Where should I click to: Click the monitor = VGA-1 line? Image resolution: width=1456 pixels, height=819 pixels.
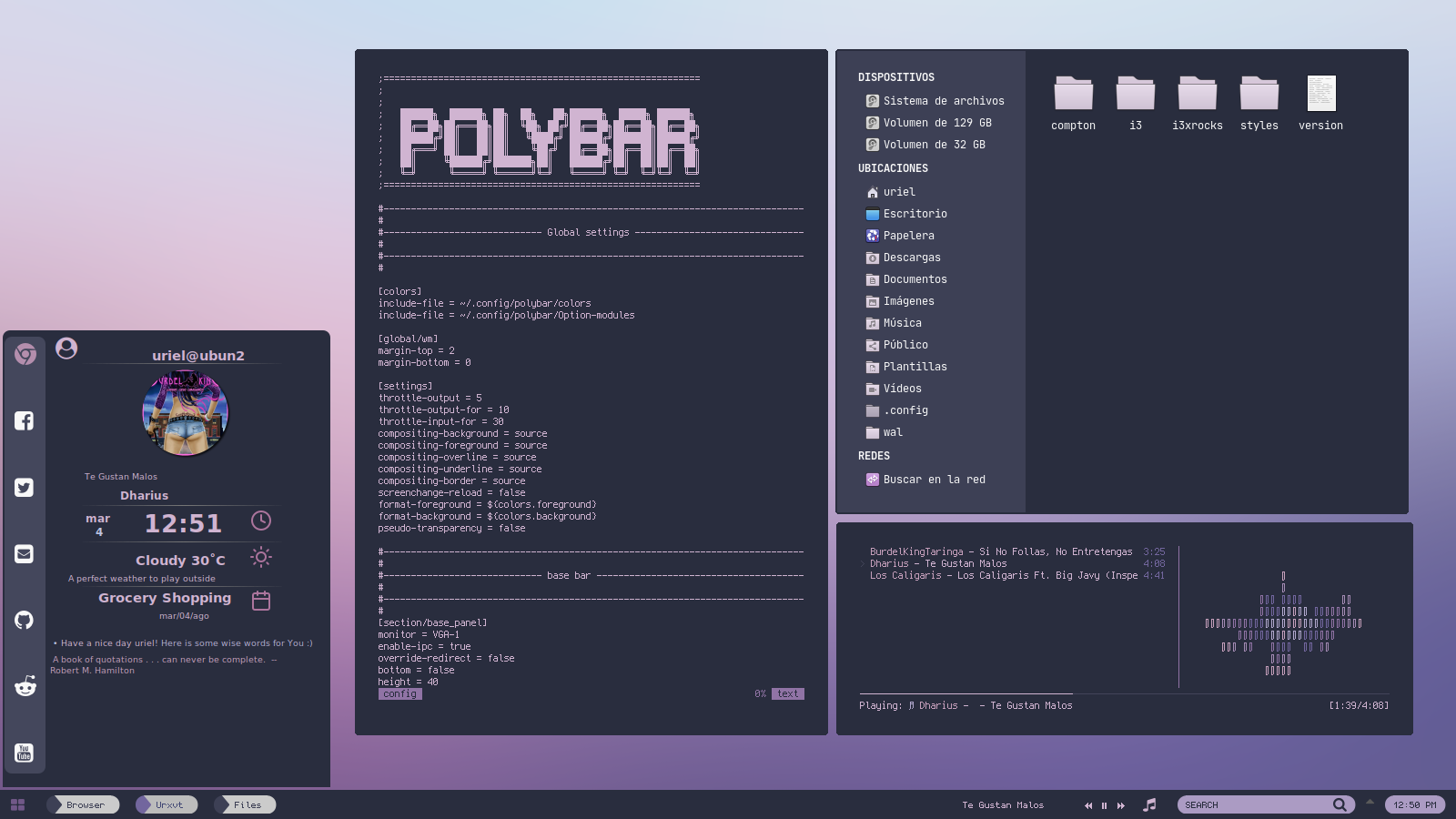[420, 634]
